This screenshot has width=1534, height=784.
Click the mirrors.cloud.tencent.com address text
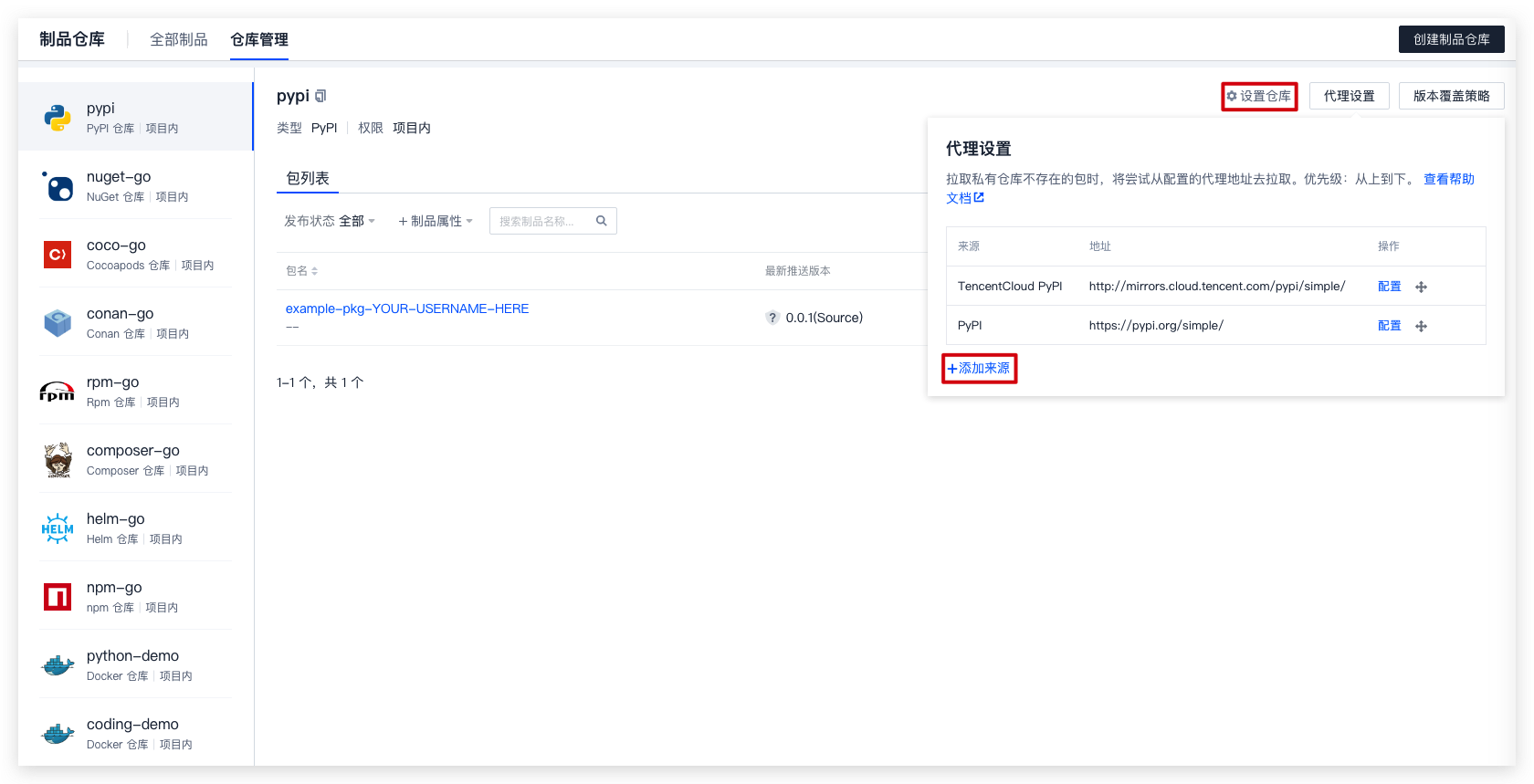pos(1217,287)
